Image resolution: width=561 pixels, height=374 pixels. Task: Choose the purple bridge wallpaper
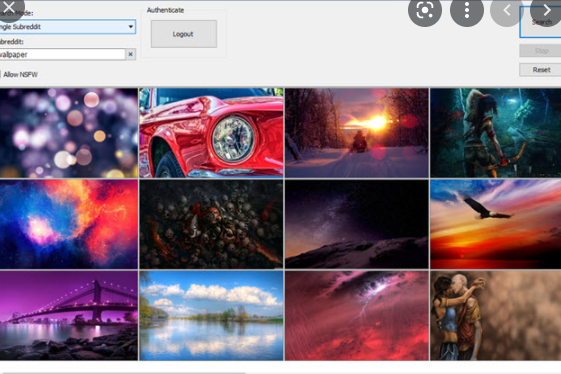(69, 315)
